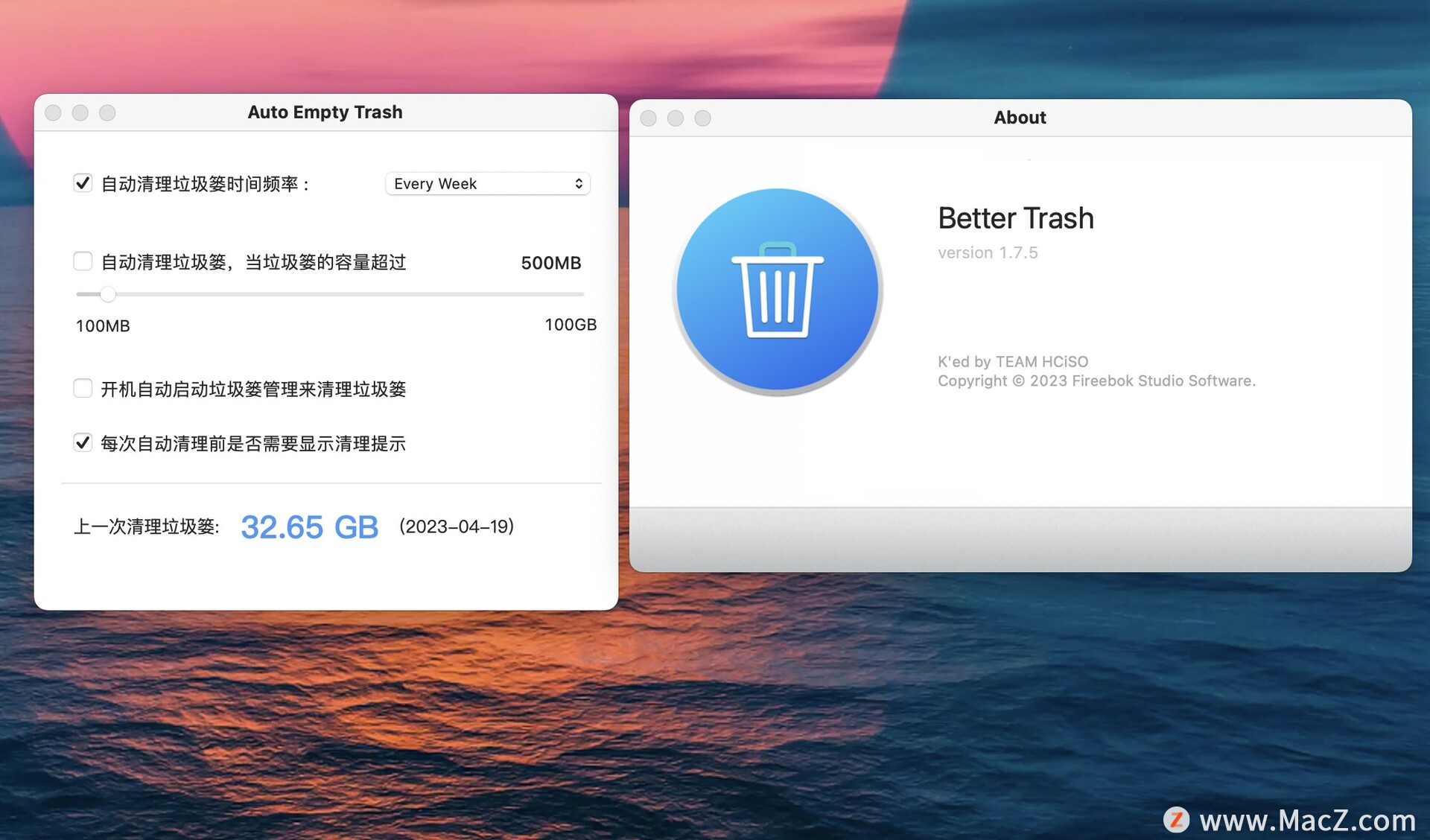
Task: Uncheck the show cleanup prompt checkbox
Action: (83, 443)
